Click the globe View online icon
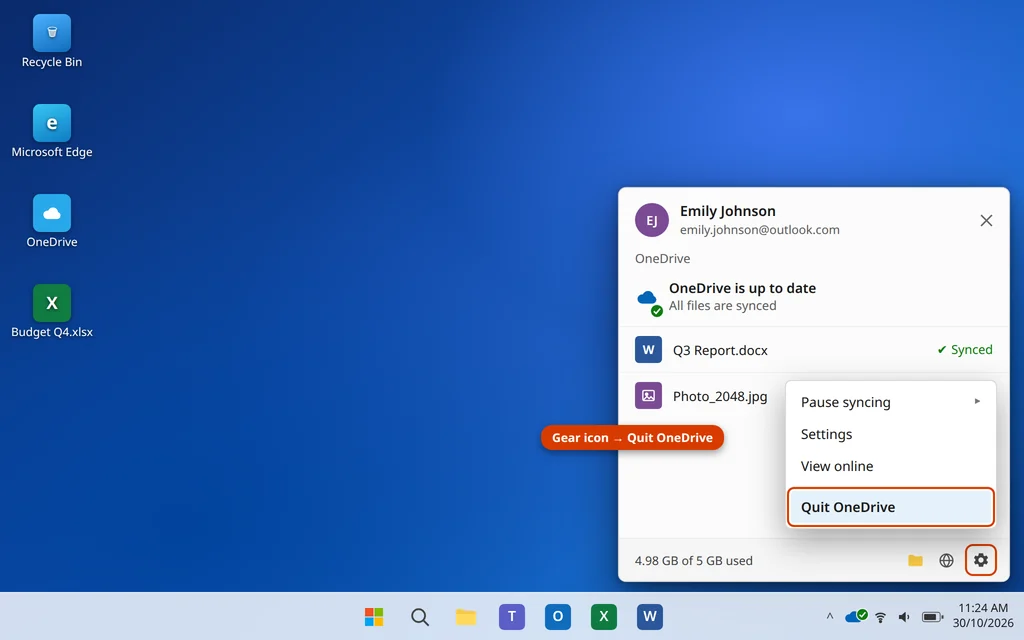The image size is (1024, 640). 946,560
